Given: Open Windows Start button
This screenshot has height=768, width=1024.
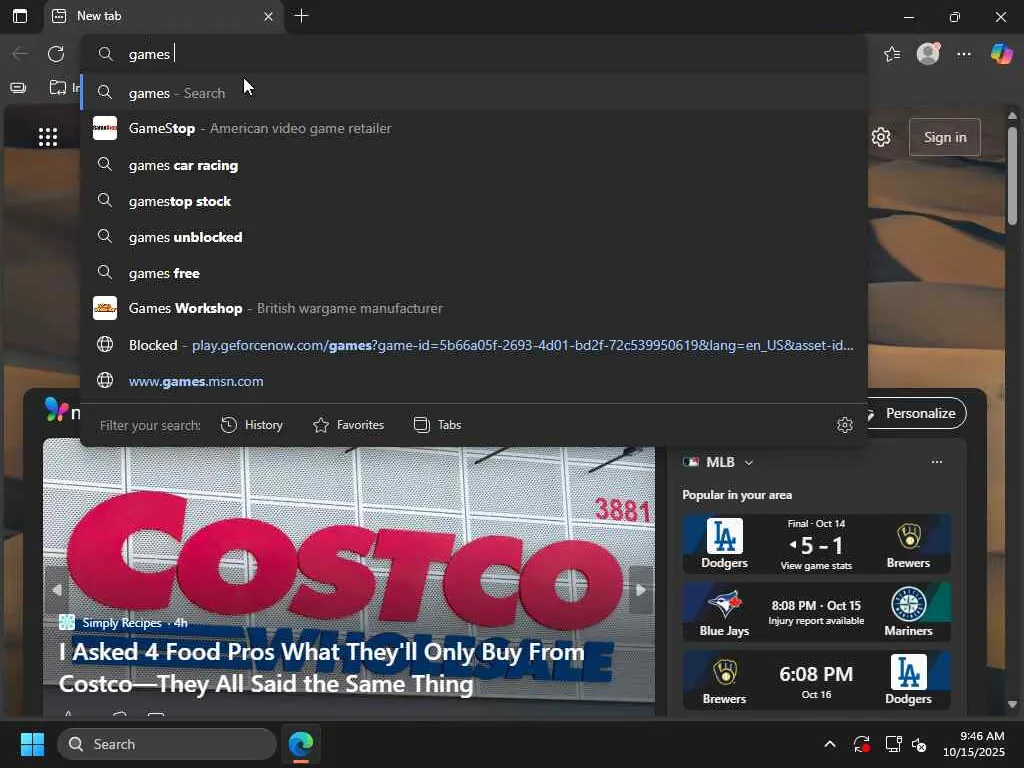Looking at the screenshot, I should point(32,744).
